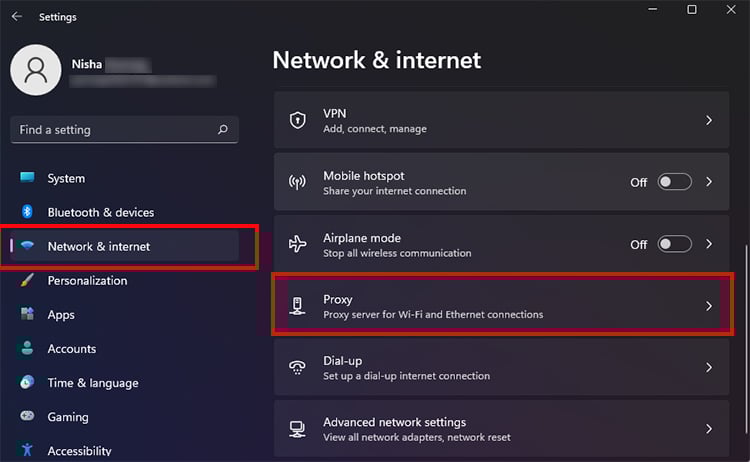Click the VPN shield icon
The image size is (750, 462).
297,120
